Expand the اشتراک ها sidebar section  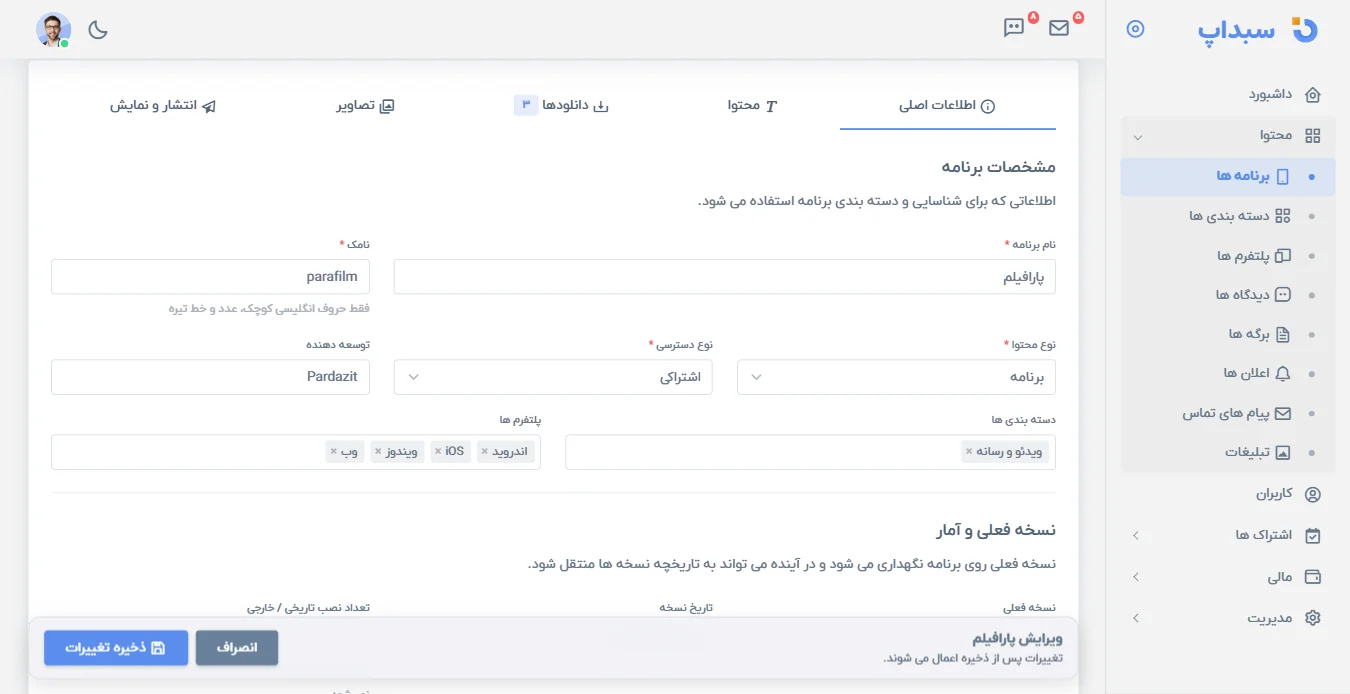(1228, 535)
